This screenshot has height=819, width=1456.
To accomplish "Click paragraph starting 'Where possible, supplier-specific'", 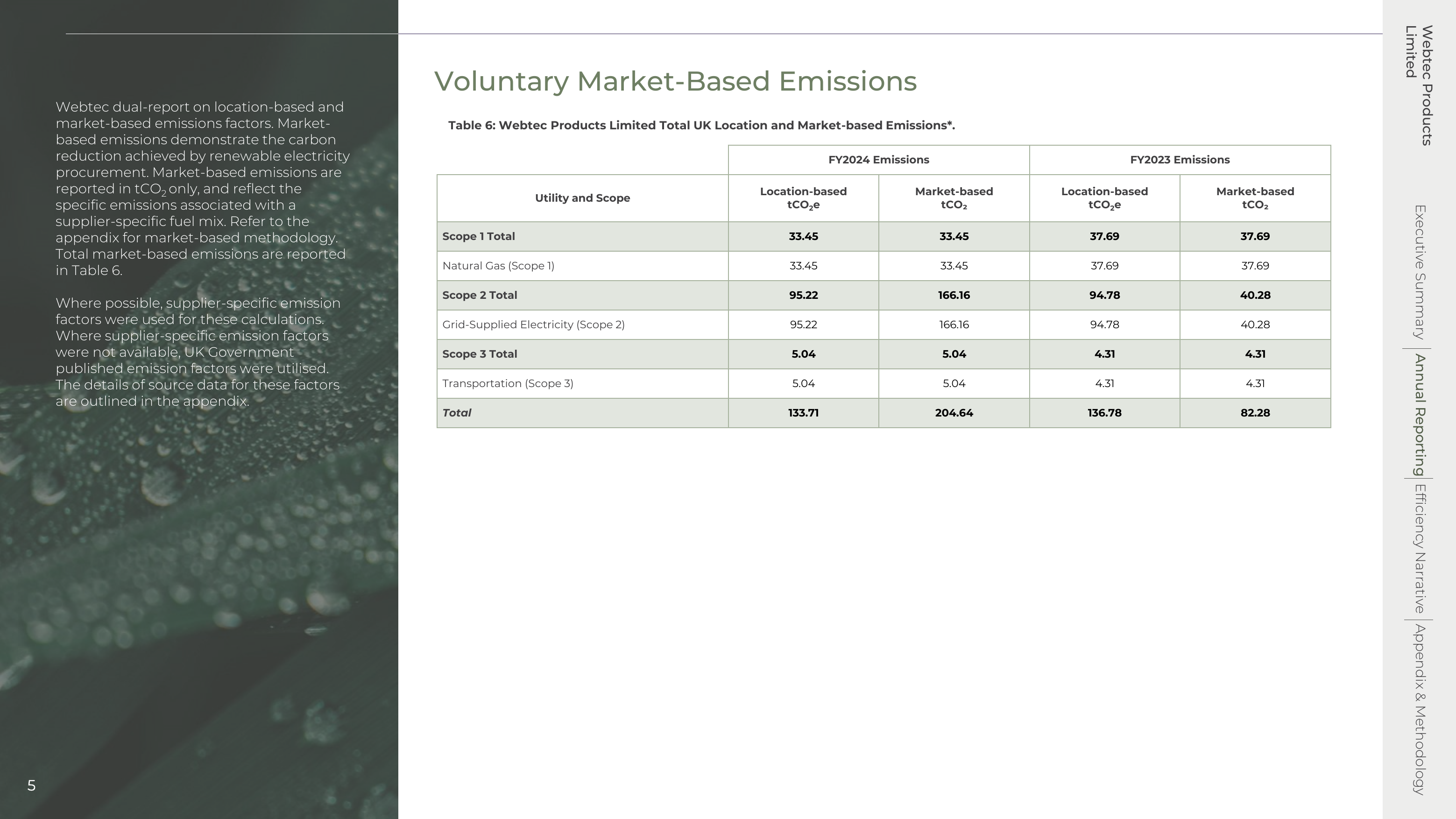I will pos(198,352).
